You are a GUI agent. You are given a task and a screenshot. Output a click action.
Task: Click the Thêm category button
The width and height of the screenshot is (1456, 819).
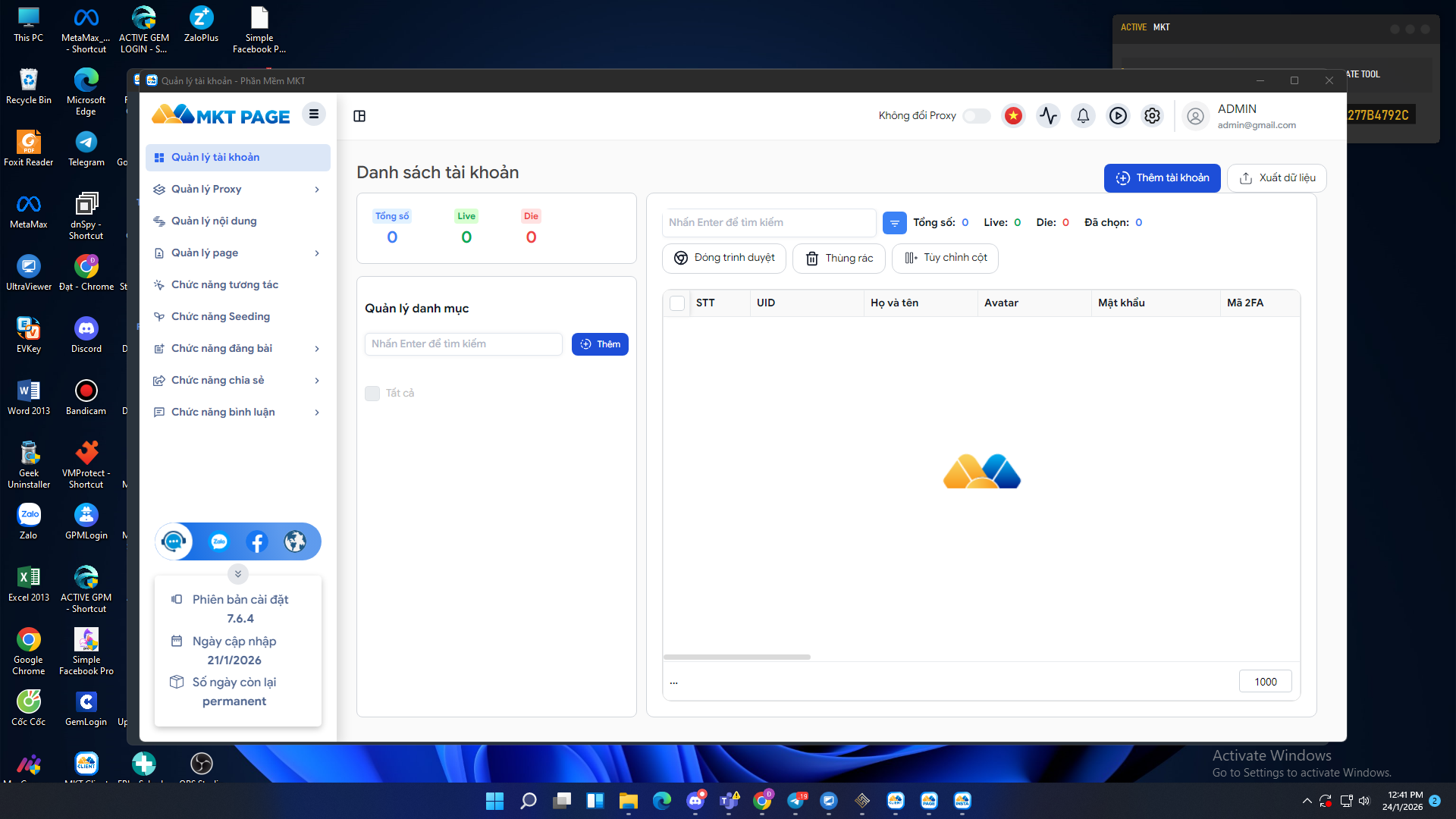click(x=600, y=344)
